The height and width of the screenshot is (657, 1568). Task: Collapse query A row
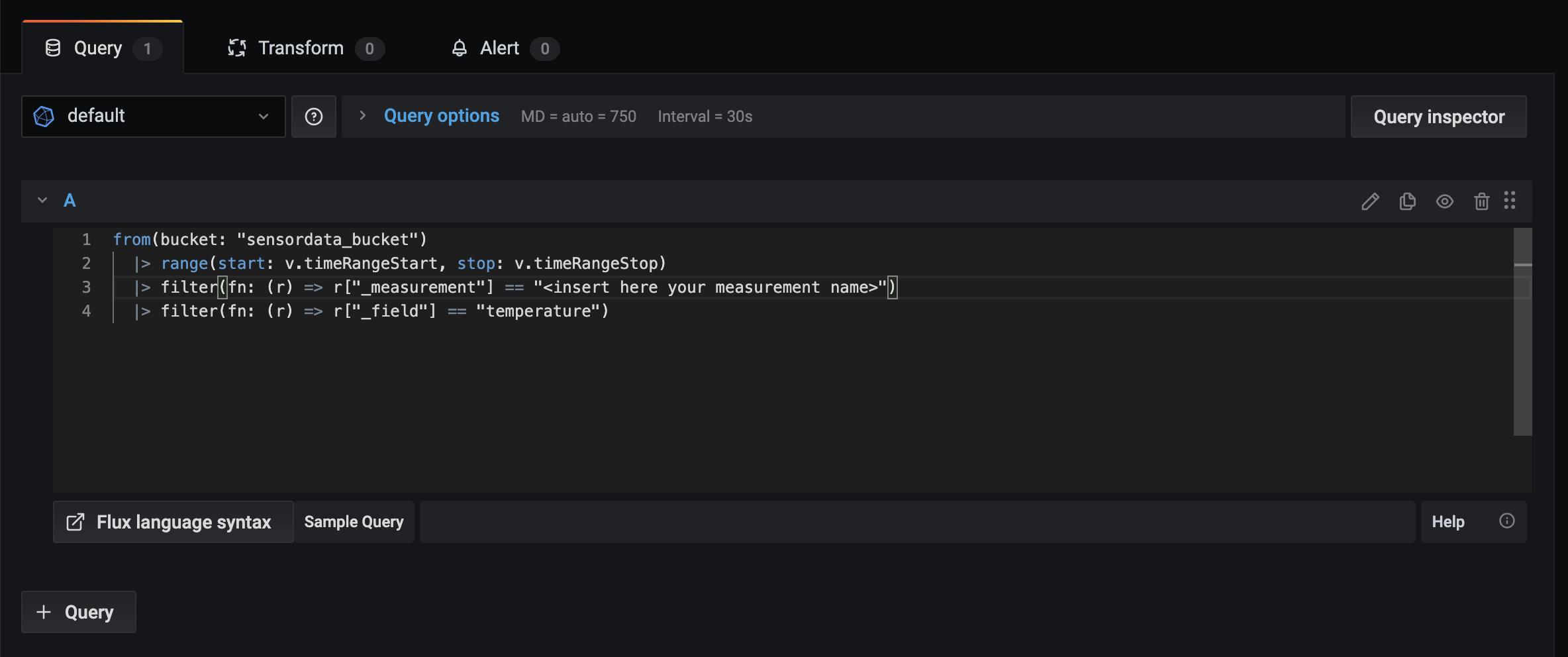(x=42, y=200)
